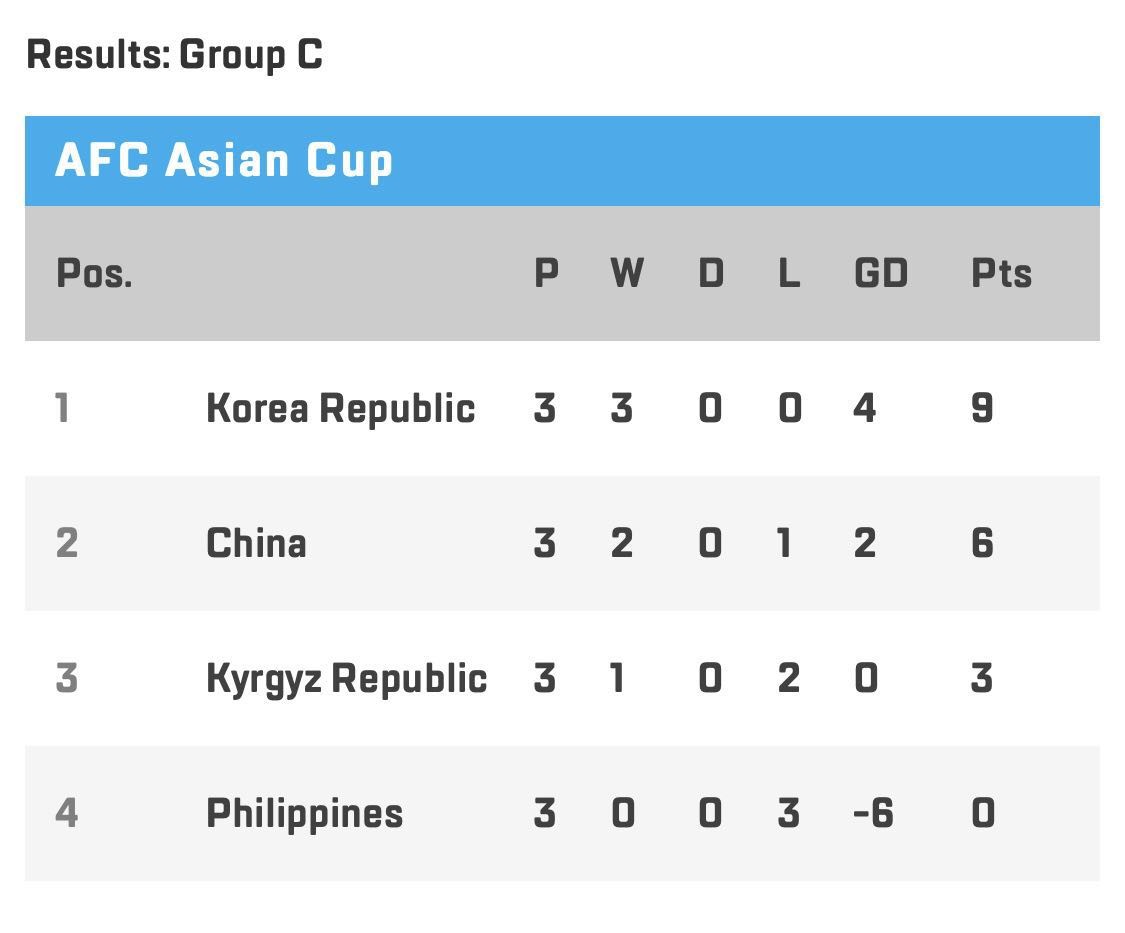1125x933 pixels.
Task: Select the China team name
Action: pyautogui.click(x=256, y=543)
